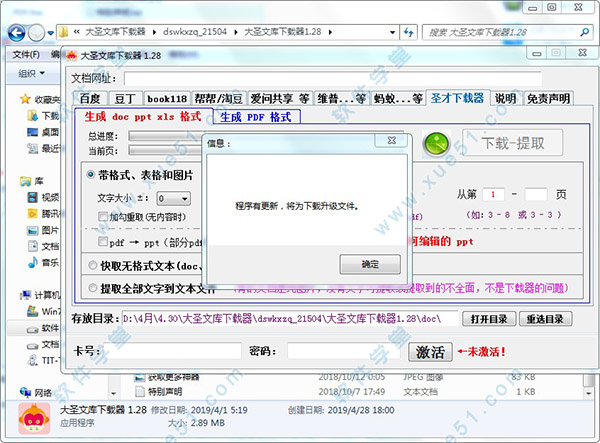The width and height of the screenshot is (600, 443).
Task: Select the 生成 PDF 格式 tab
Action: point(256,117)
